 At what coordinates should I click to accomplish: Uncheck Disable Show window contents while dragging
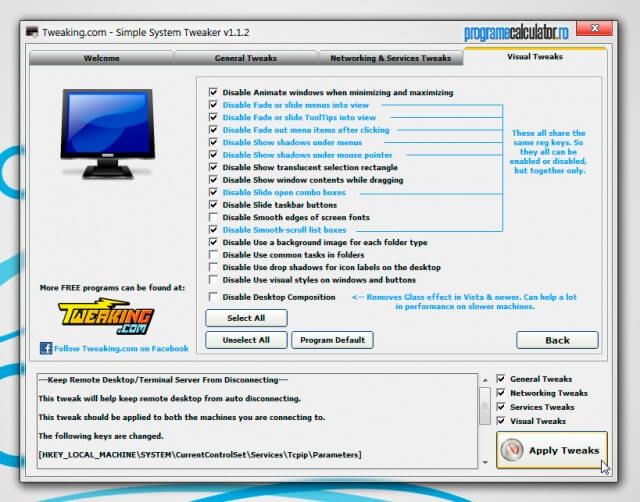click(213, 180)
